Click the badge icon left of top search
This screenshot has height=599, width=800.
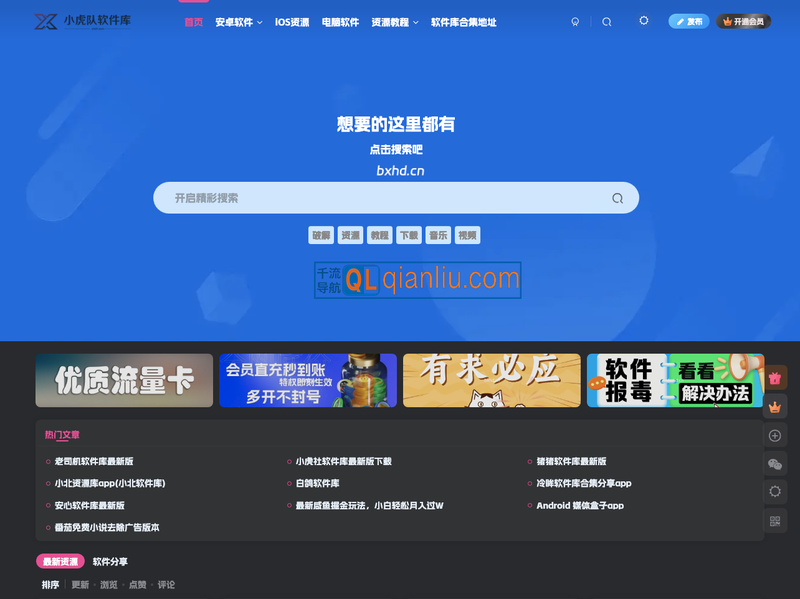point(575,22)
